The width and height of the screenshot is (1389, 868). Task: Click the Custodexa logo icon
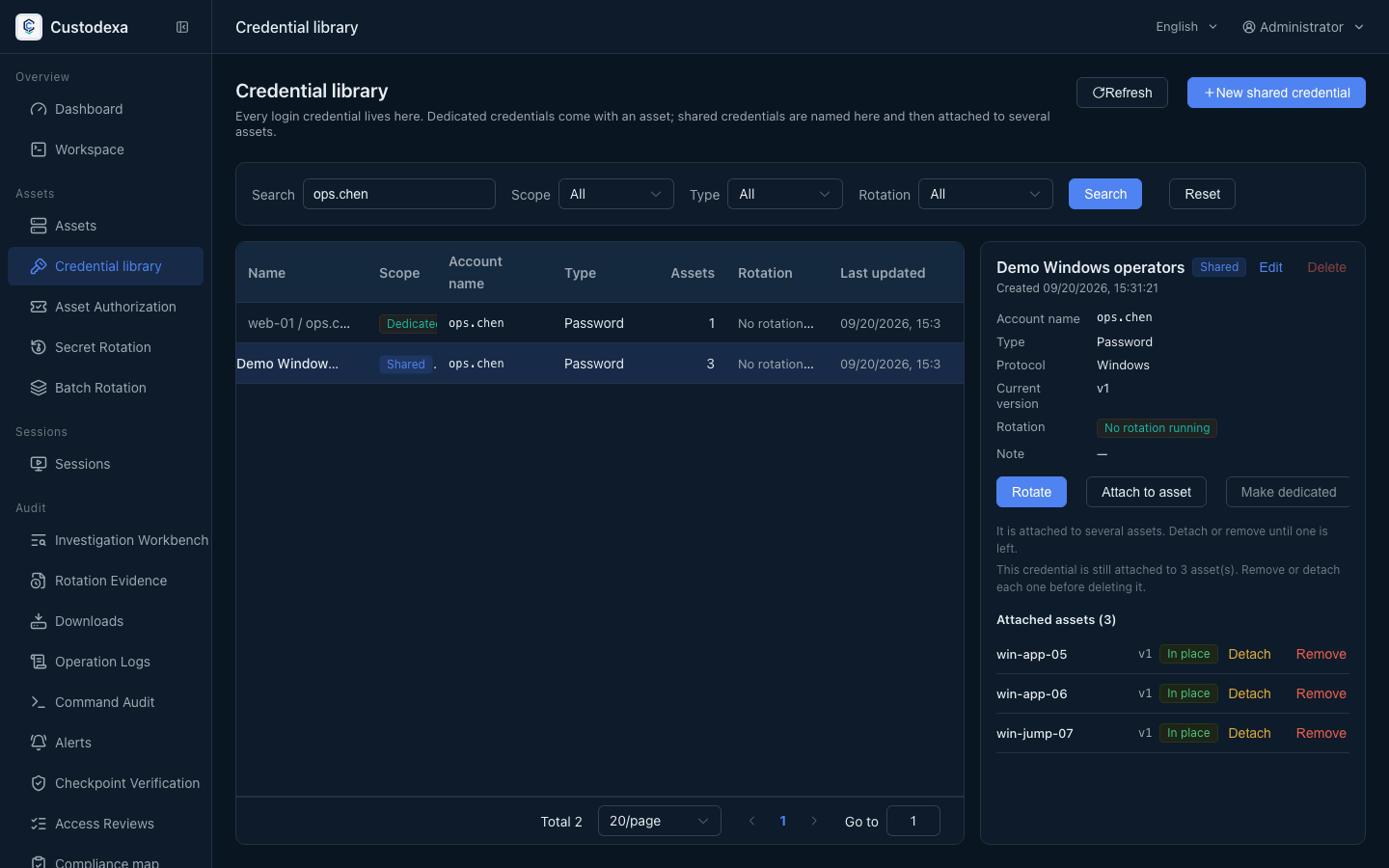pyautogui.click(x=29, y=27)
